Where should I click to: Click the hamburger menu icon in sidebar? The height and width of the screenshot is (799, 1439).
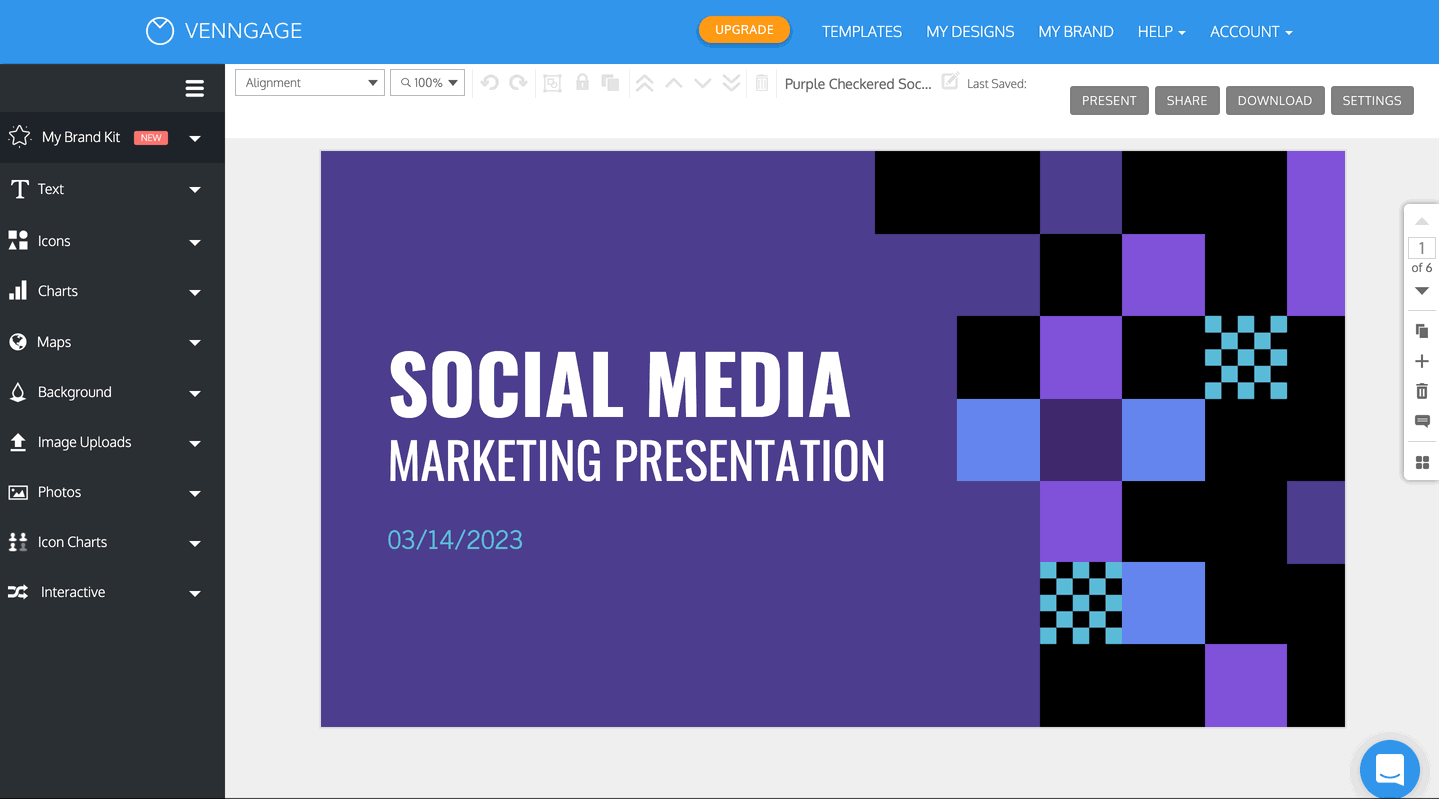click(195, 89)
